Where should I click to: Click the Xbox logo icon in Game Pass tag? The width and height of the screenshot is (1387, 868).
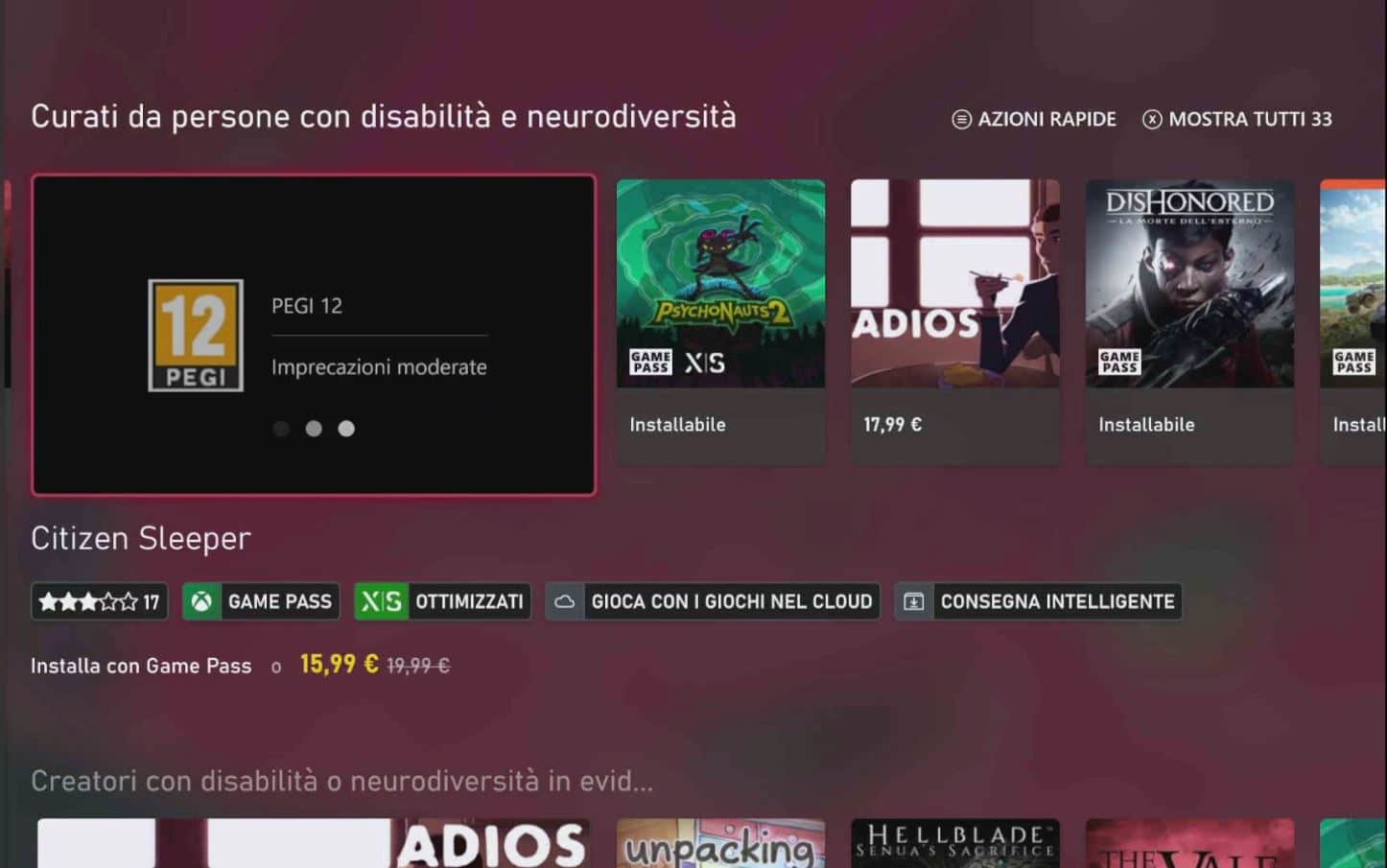coord(201,601)
